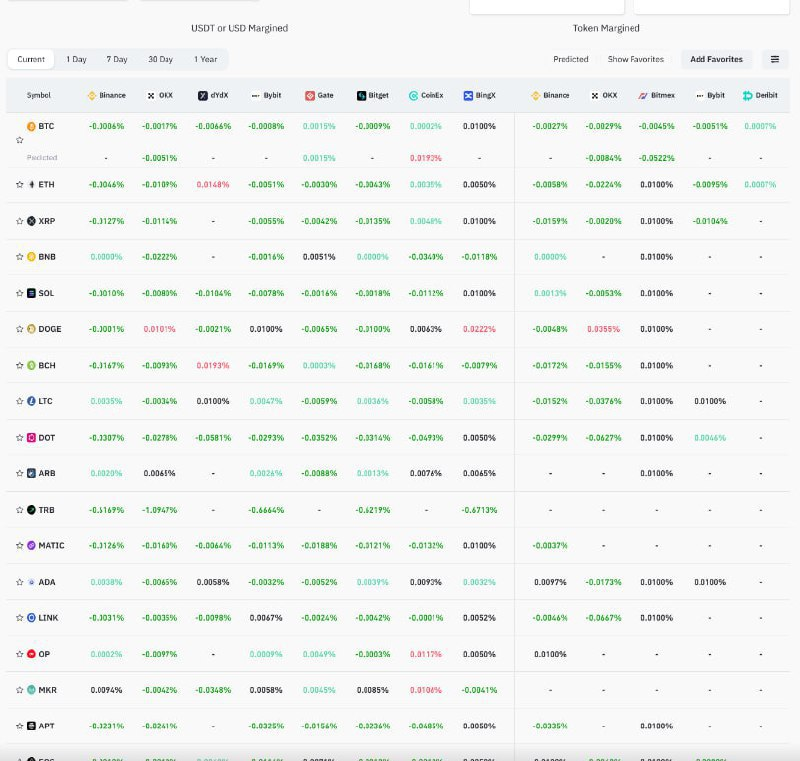The height and width of the screenshot is (761, 800).
Task: Click the BingX exchange icon
Action: pyautogui.click(x=468, y=96)
